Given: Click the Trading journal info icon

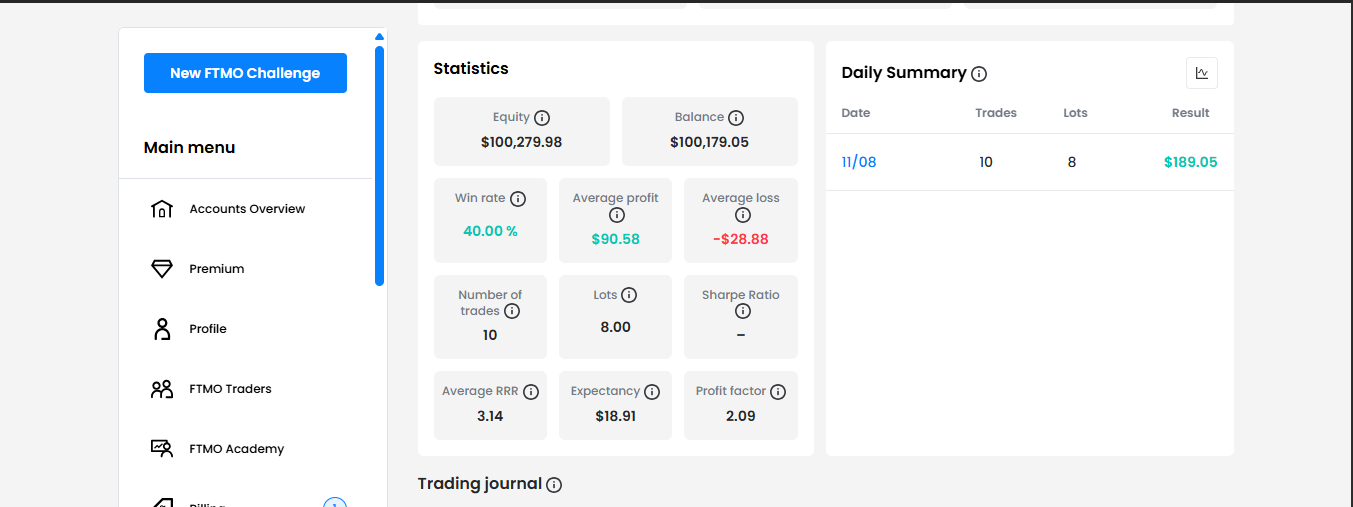Looking at the screenshot, I should [x=554, y=485].
